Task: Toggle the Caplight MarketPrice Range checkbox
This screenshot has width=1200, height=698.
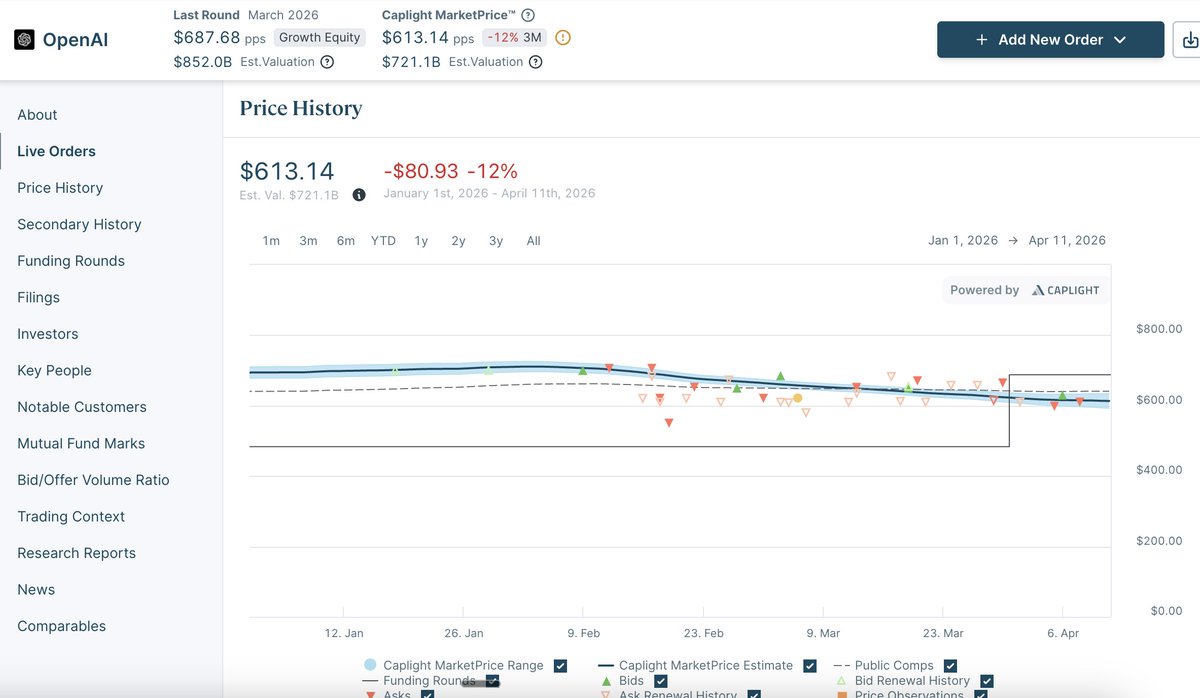Action: click(560, 666)
